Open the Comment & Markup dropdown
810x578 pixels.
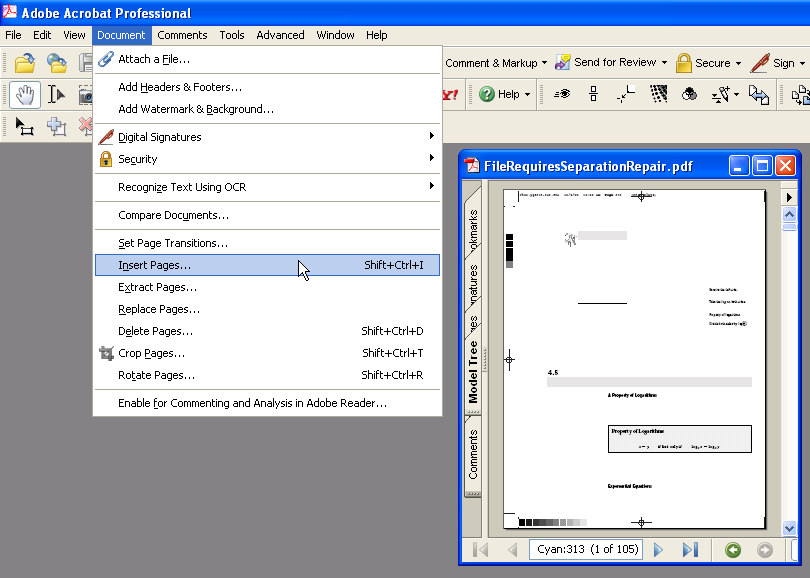(x=495, y=63)
